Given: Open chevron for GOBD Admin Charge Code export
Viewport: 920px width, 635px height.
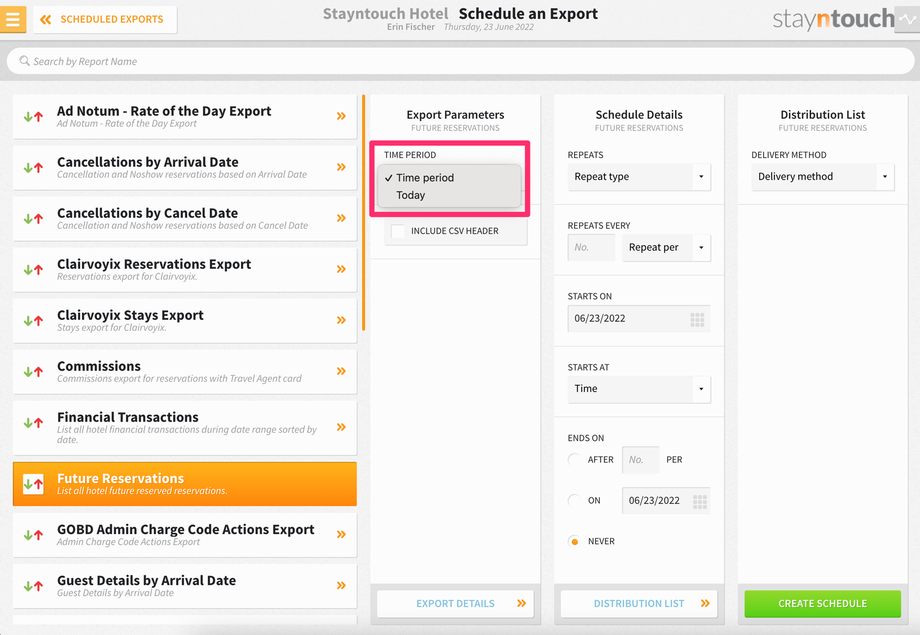Looking at the screenshot, I should [x=341, y=535].
